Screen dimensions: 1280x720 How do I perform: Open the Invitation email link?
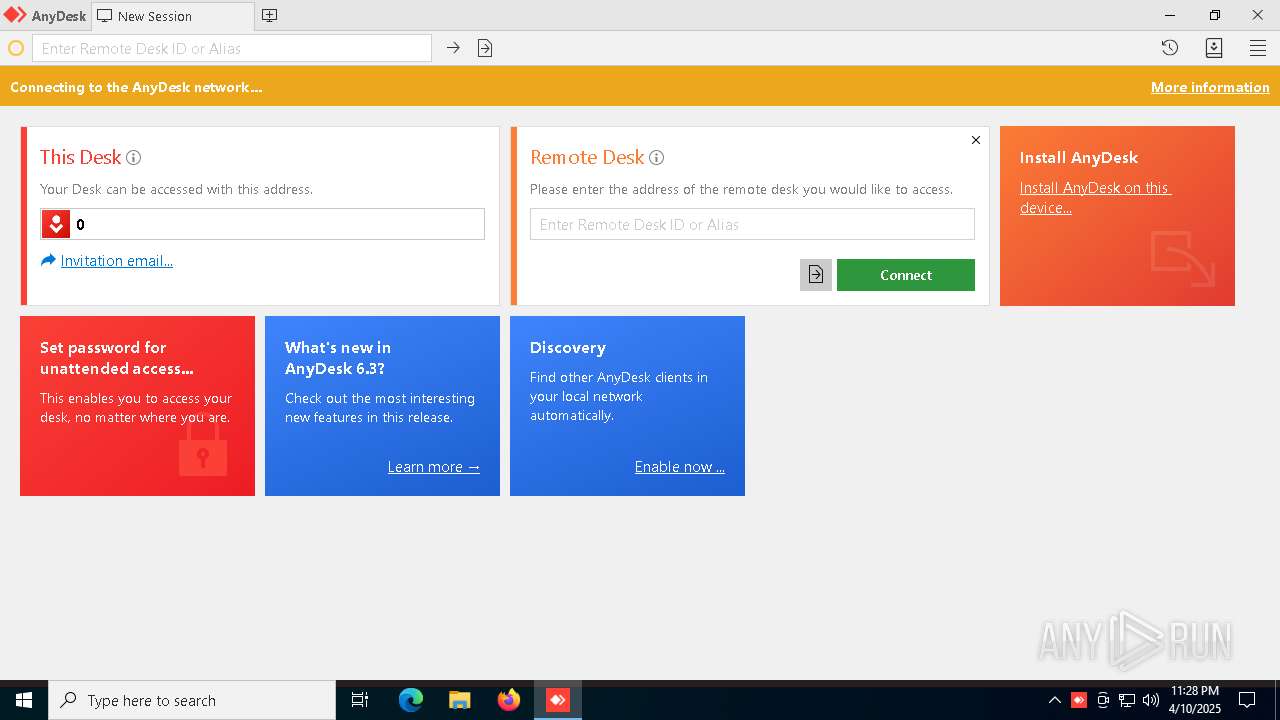coord(117,261)
